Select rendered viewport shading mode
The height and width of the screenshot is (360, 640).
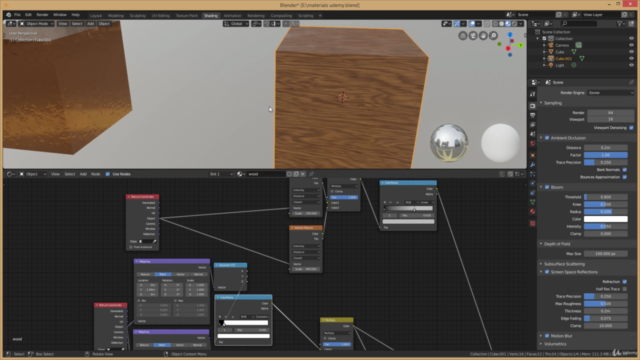coord(515,24)
